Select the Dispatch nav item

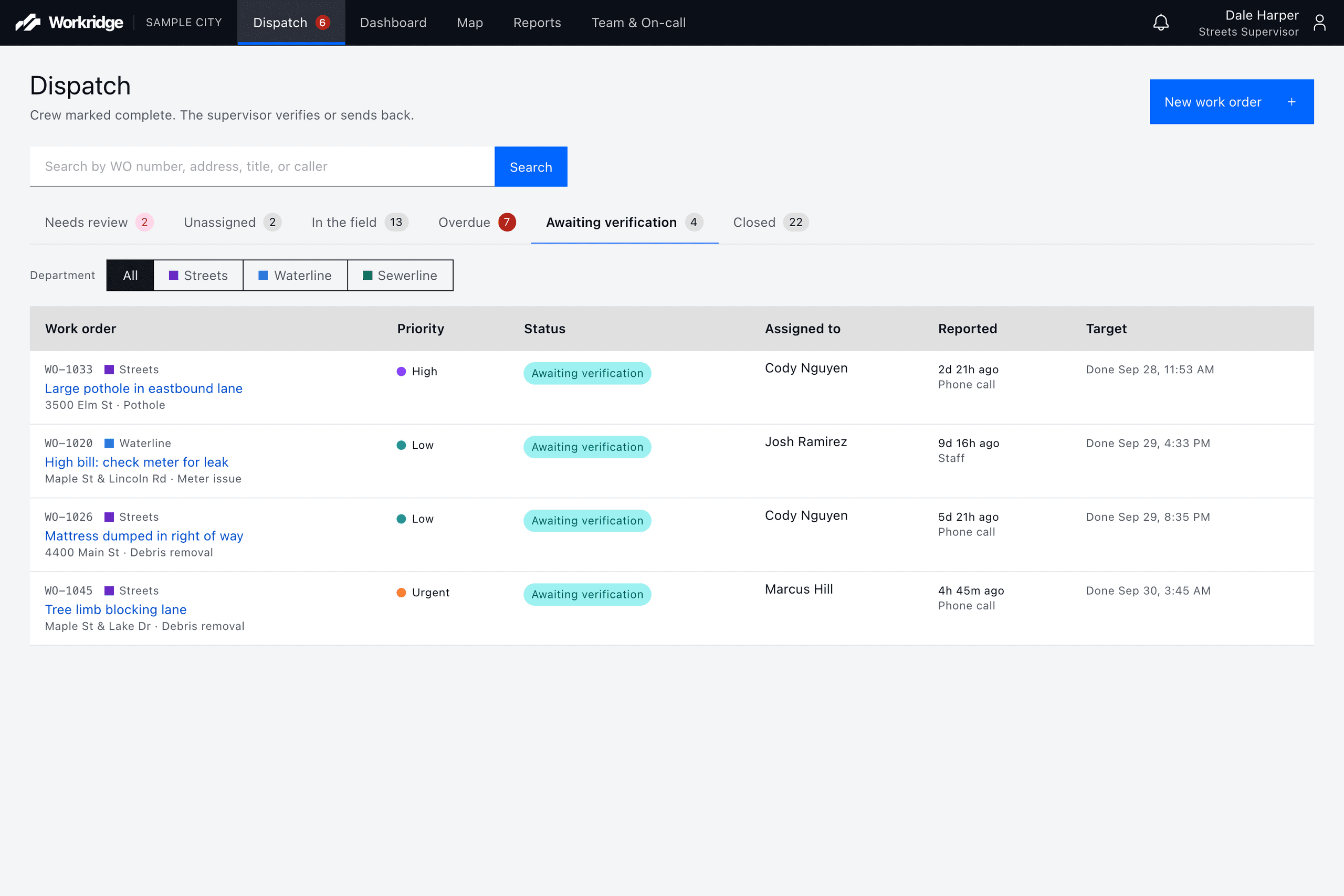(291, 23)
